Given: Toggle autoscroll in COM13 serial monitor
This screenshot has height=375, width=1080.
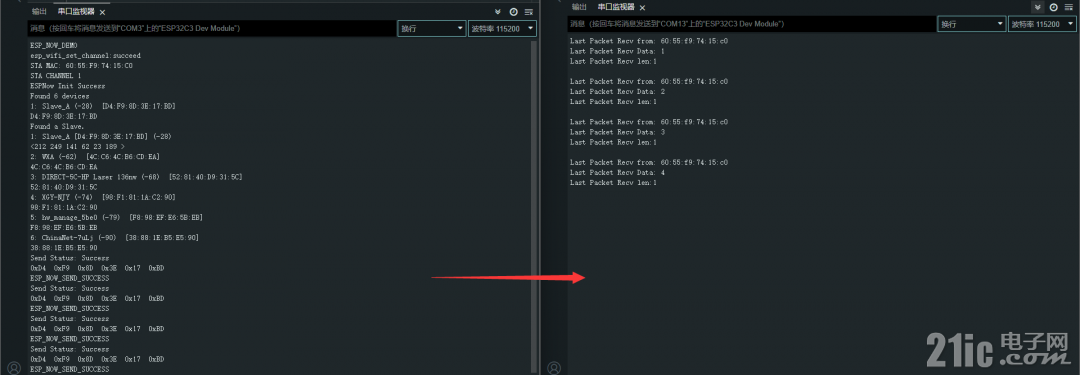Looking at the screenshot, I should (x=1038, y=7).
